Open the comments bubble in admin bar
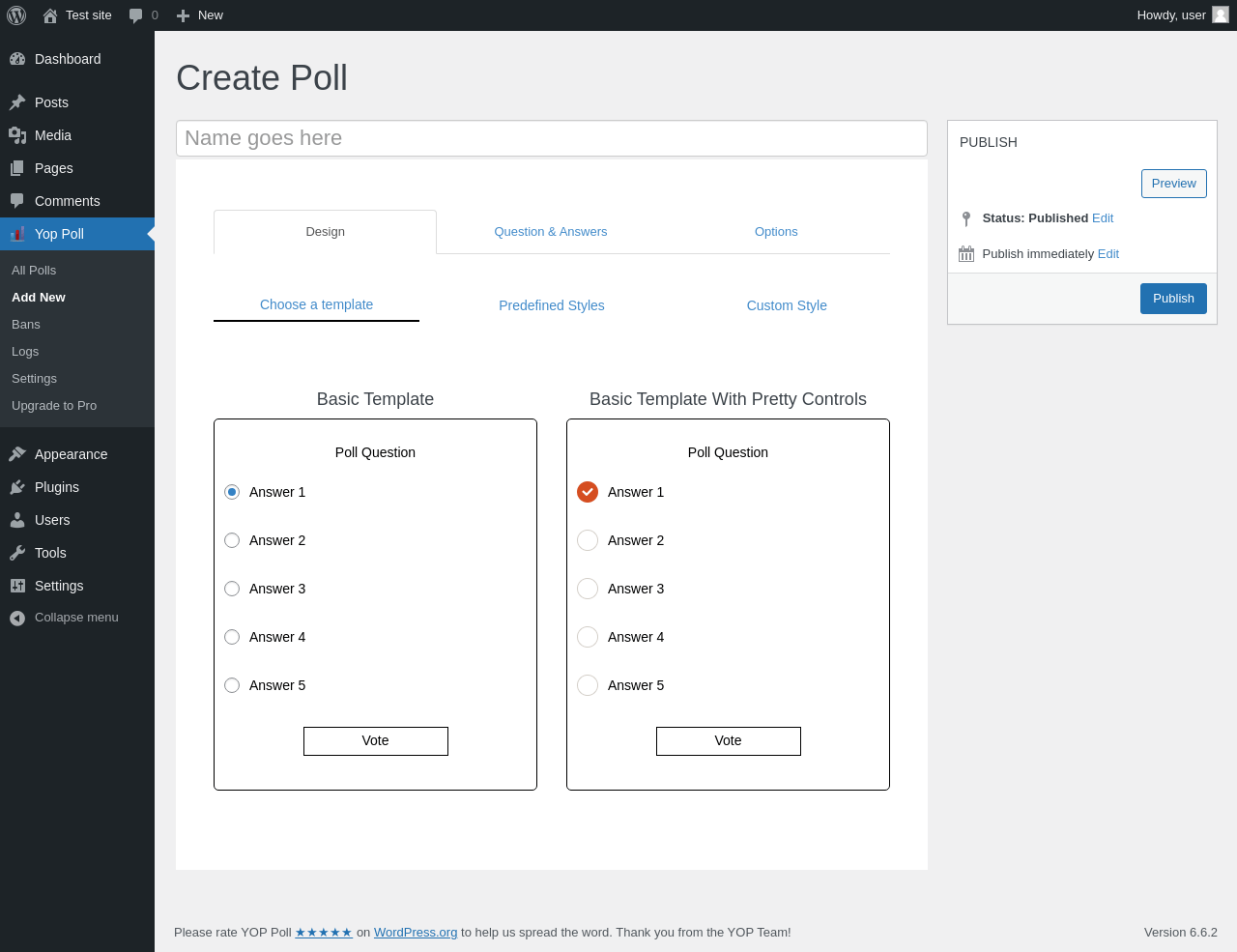 136,15
